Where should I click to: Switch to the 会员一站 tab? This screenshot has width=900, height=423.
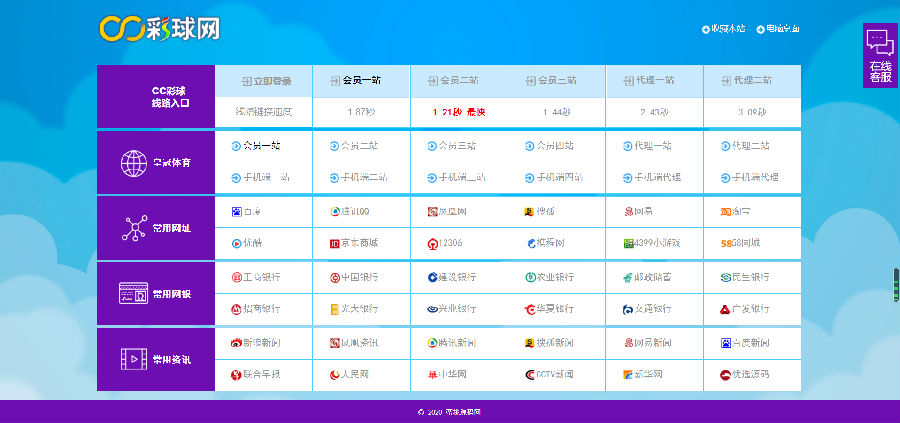click(361, 80)
